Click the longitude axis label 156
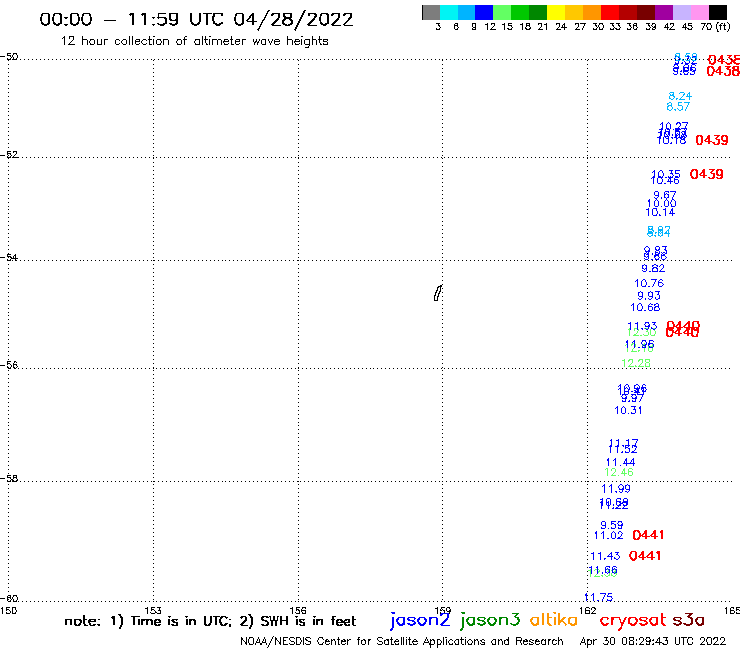Viewport: 740px width, 650px height. [298, 610]
